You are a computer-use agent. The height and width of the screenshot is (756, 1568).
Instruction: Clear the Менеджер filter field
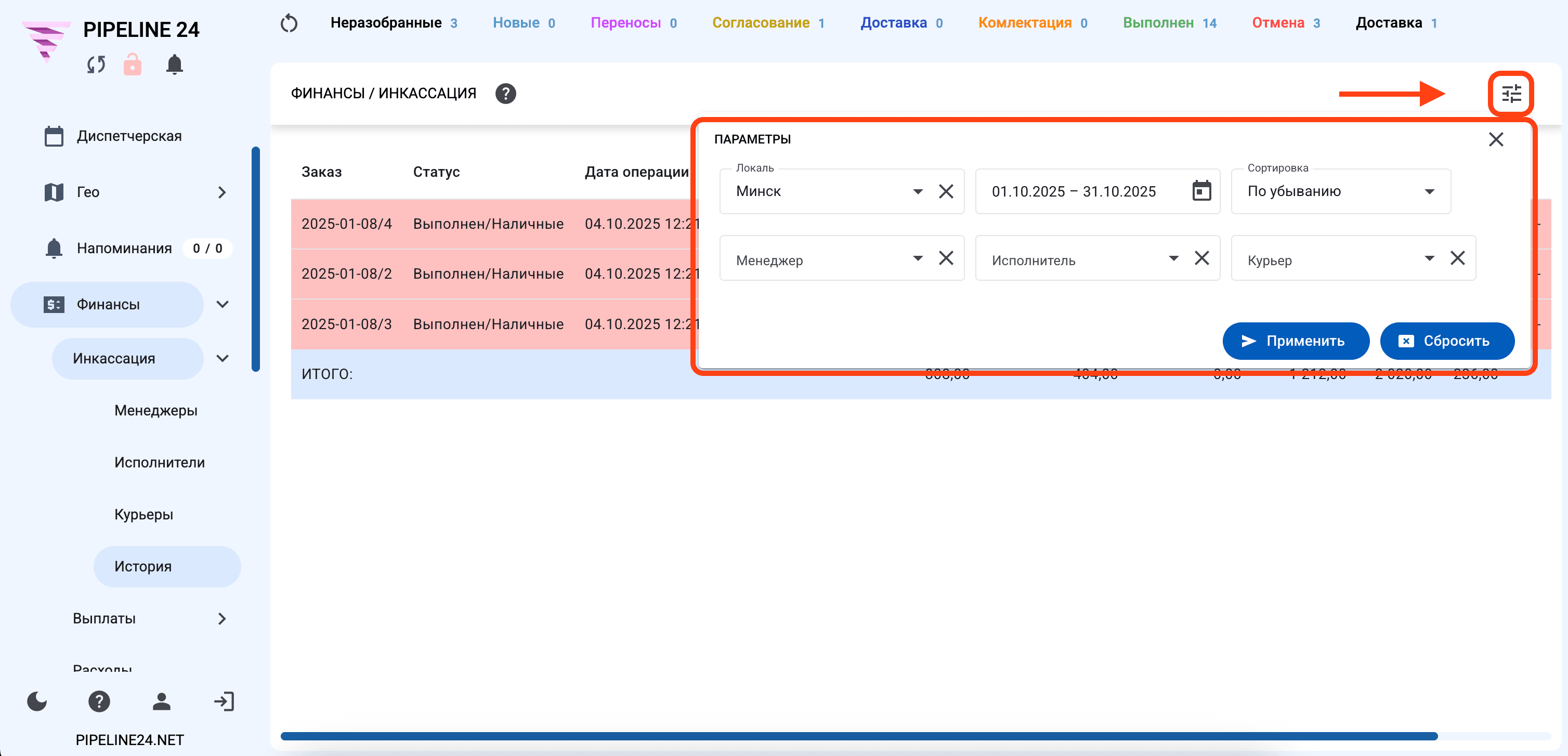pyautogui.click(x=946, y=258)
